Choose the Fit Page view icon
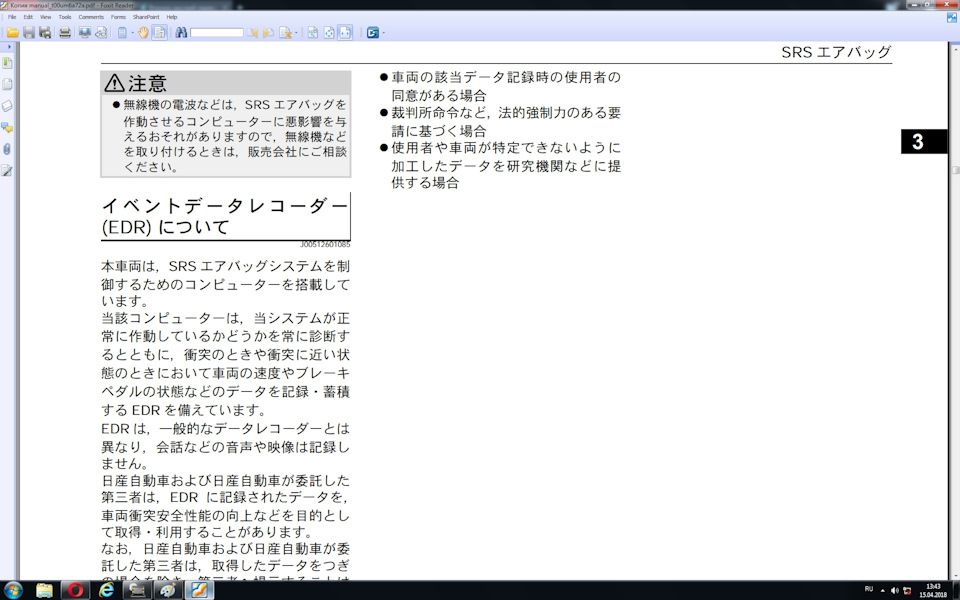Screen dimensions: 960x600 tap(329, 32)
